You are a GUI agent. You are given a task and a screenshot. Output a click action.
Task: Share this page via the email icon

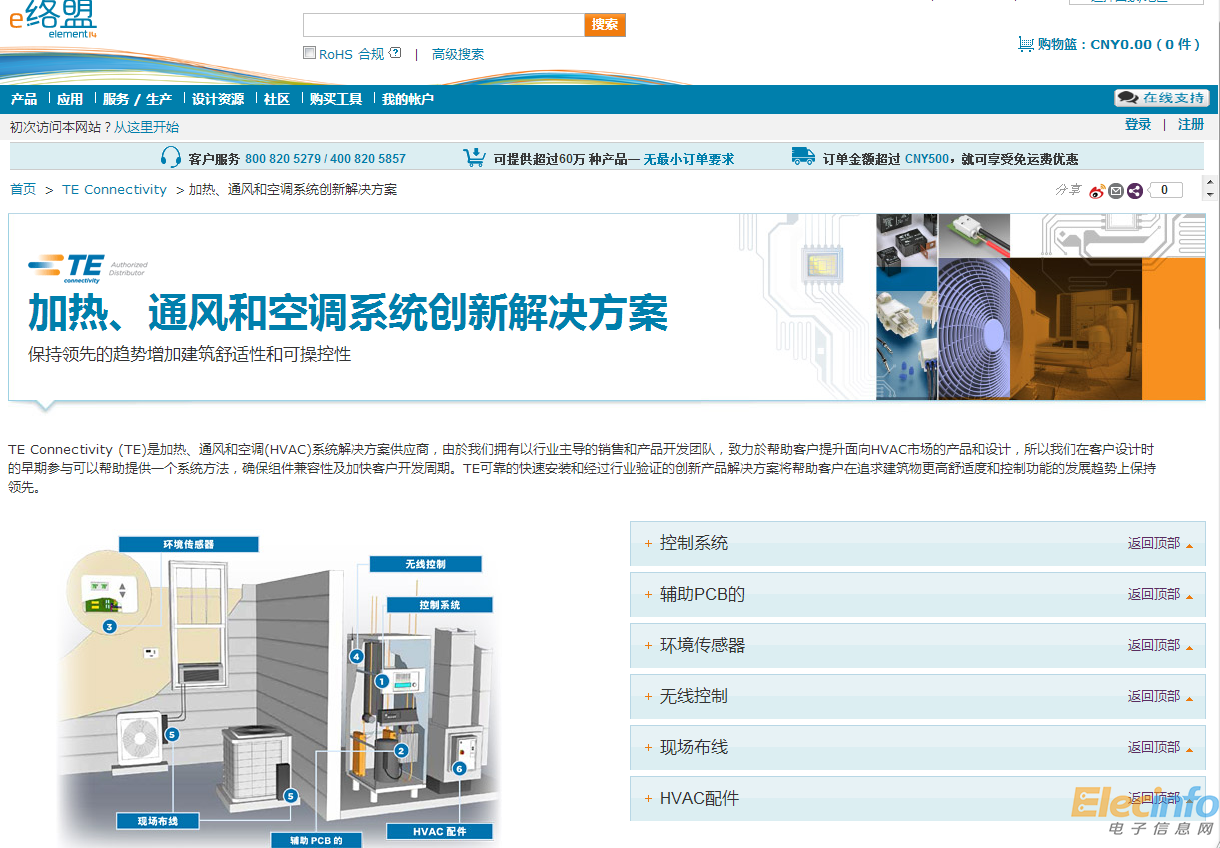(x=1116, y=191)
